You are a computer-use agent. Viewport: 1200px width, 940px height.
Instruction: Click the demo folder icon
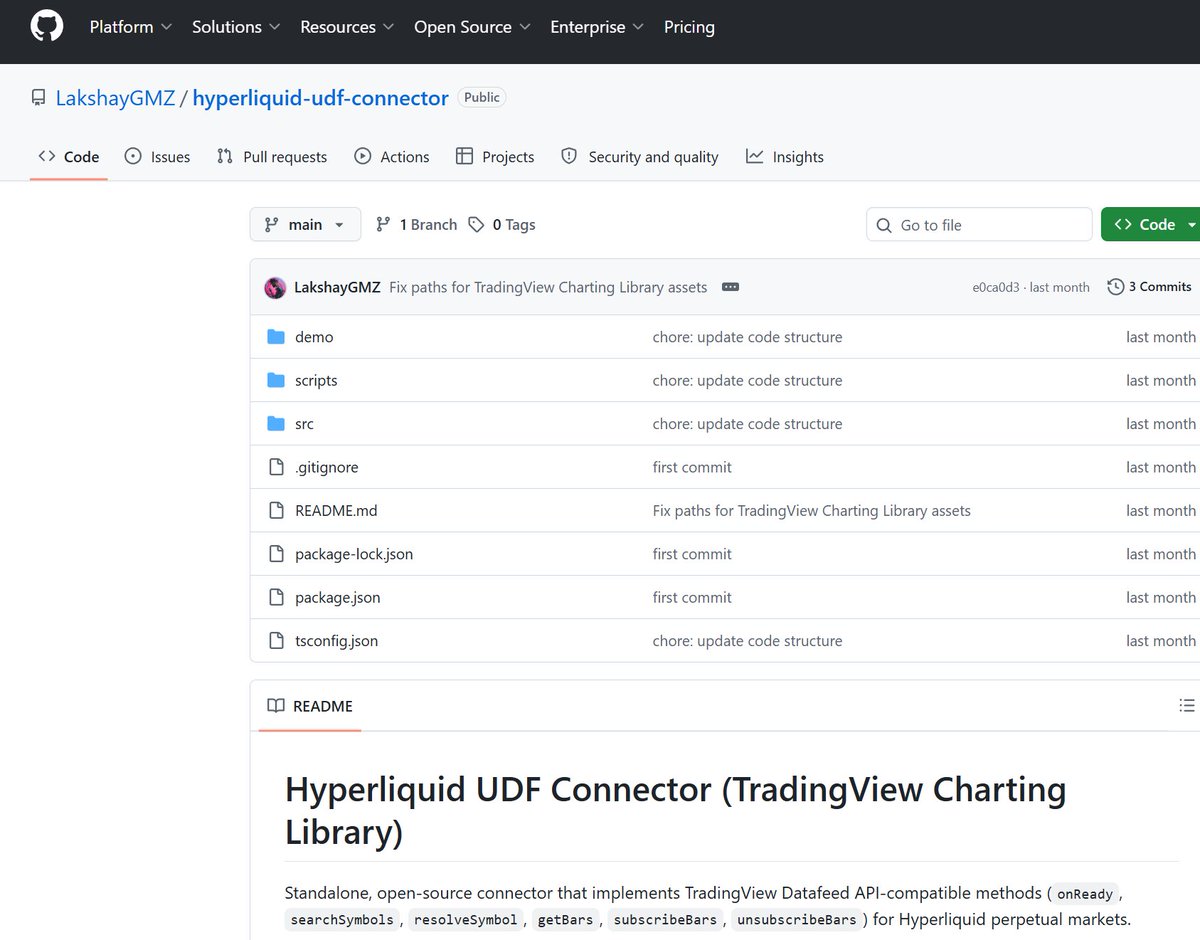[x=276, y=337]
